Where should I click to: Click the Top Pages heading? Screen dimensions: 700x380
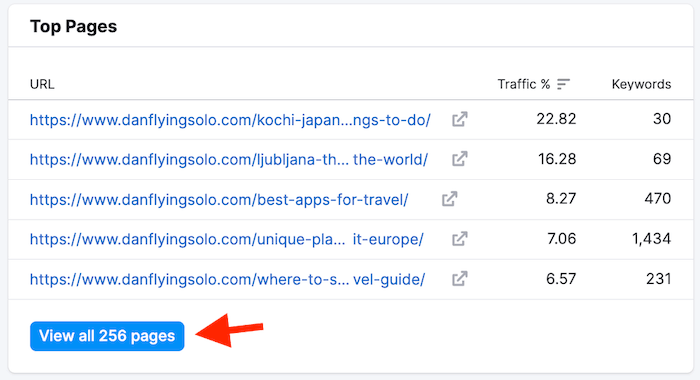point(73,26)
